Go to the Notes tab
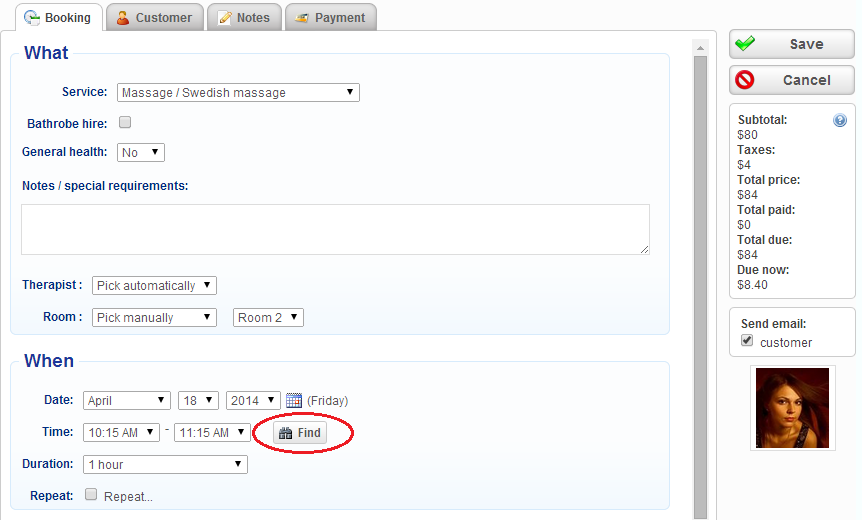 pyautogui.click(x=244, y=17)
